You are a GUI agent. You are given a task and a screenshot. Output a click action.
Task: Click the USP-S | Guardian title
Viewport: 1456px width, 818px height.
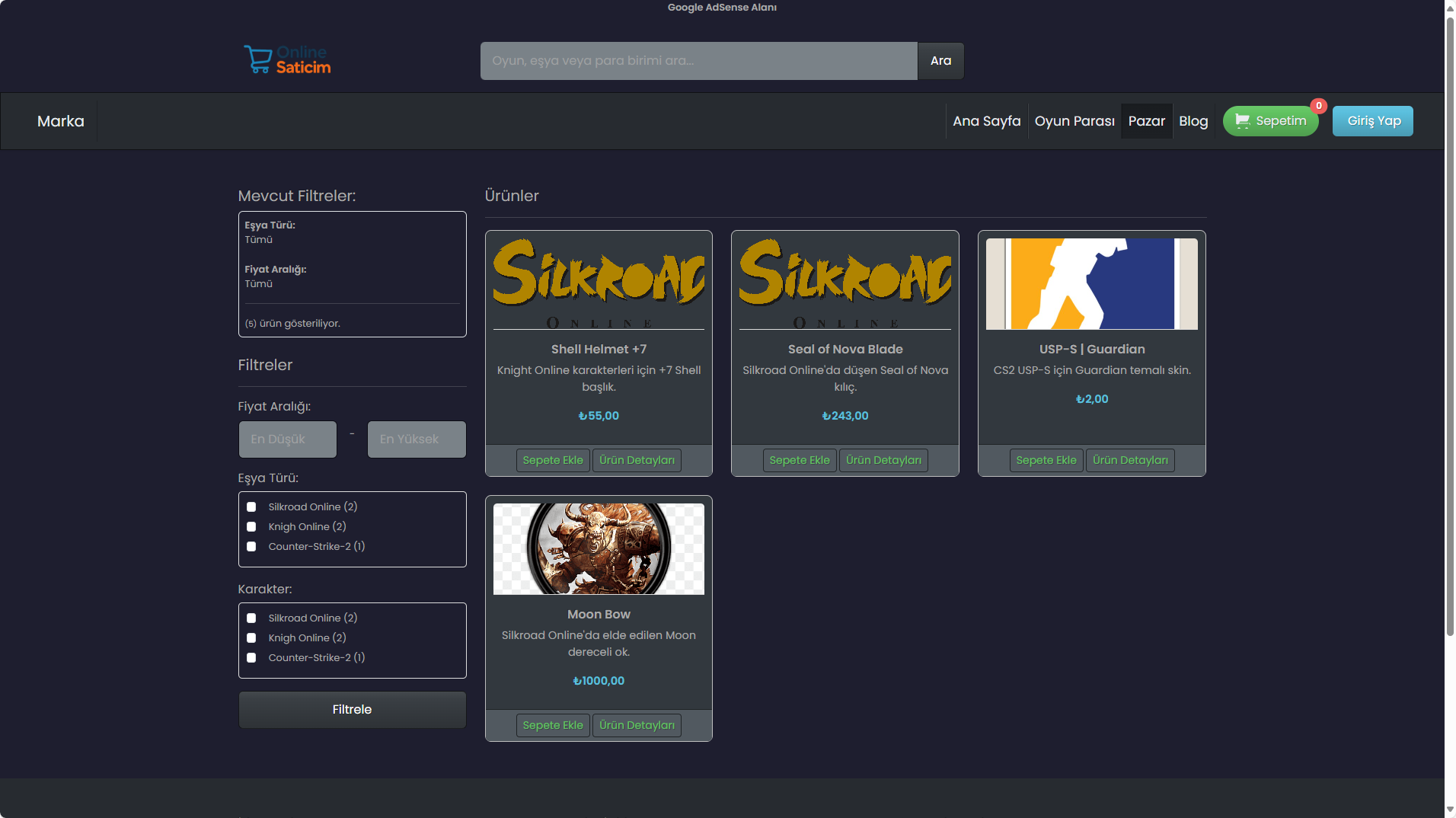click(x=1092, y=350)
